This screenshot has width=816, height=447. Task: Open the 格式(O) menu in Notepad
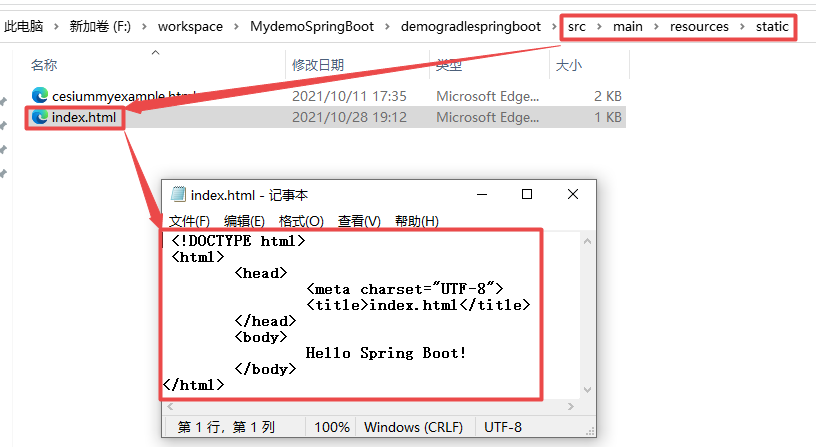click(x=301, y=221)
